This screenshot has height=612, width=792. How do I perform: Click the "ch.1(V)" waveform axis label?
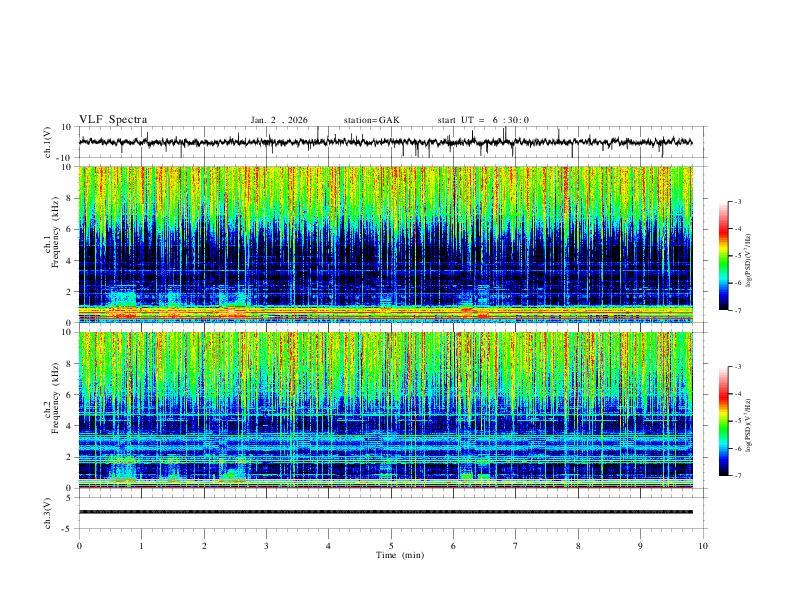47,142
